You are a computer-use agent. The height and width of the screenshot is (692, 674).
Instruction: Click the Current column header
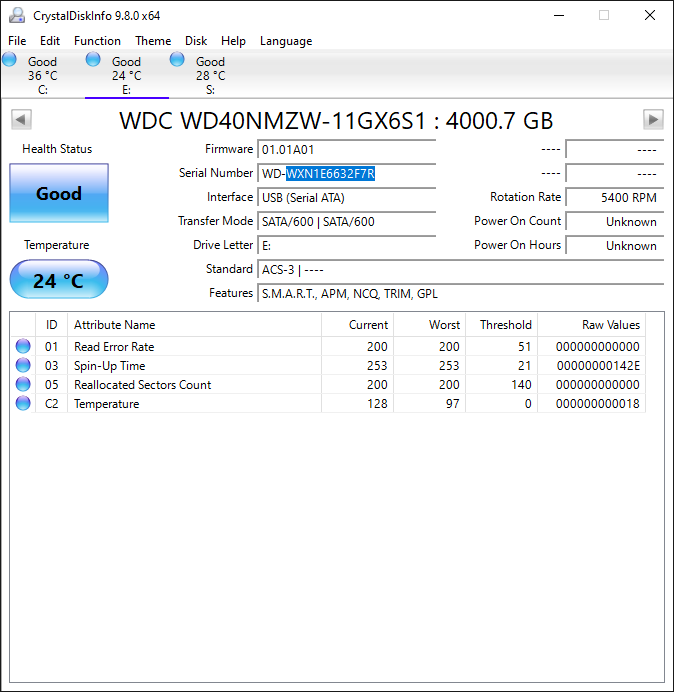358,325
